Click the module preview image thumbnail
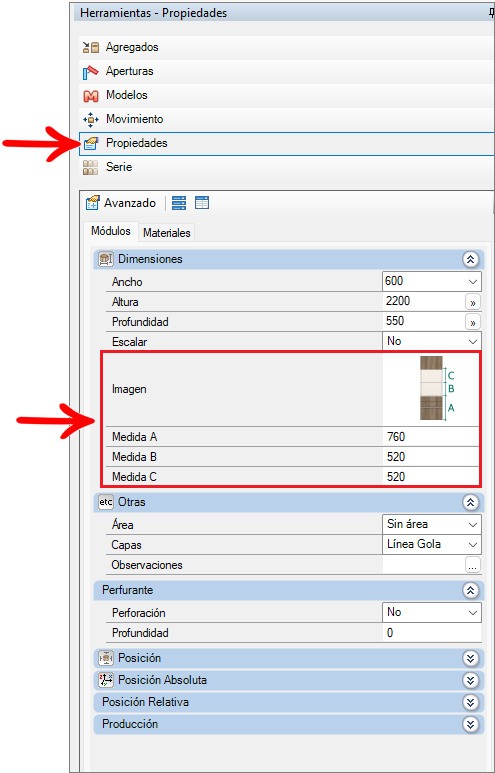495x773 pixels. 438,388
